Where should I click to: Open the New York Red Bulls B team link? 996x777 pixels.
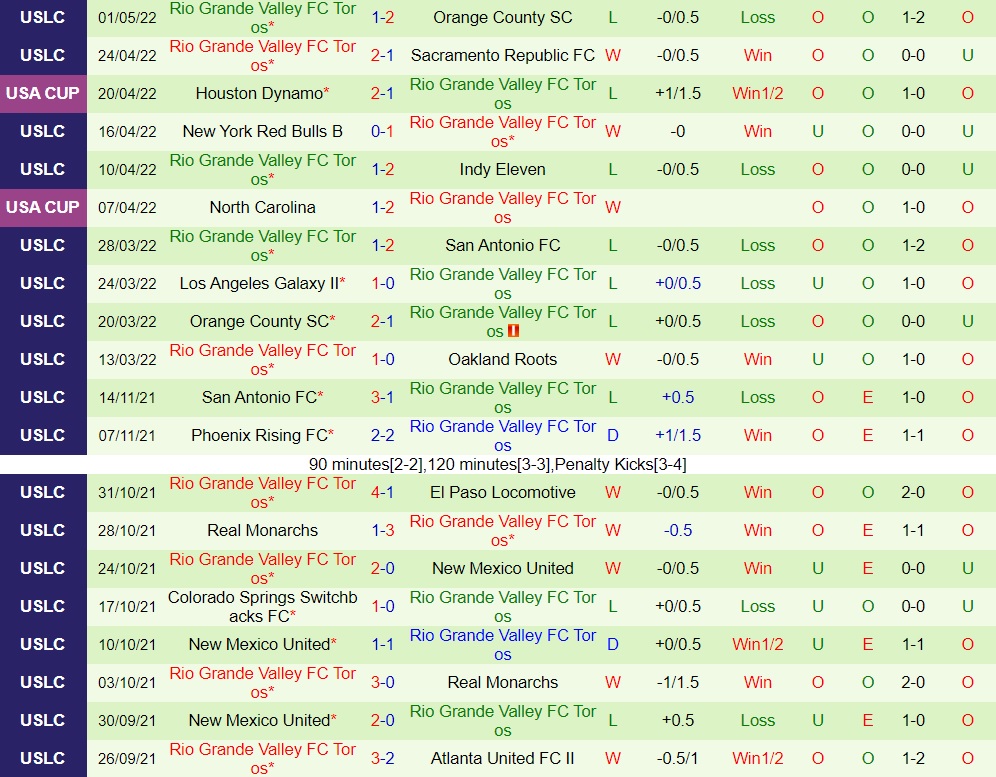(262, 132)
